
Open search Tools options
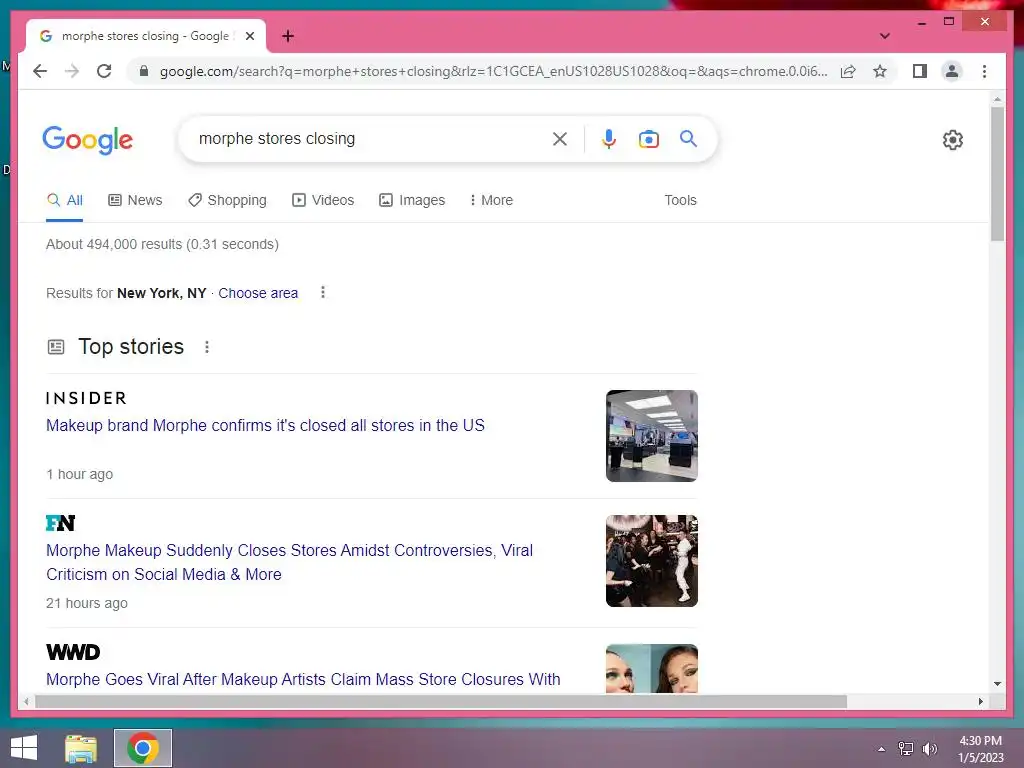coord(680,200)
